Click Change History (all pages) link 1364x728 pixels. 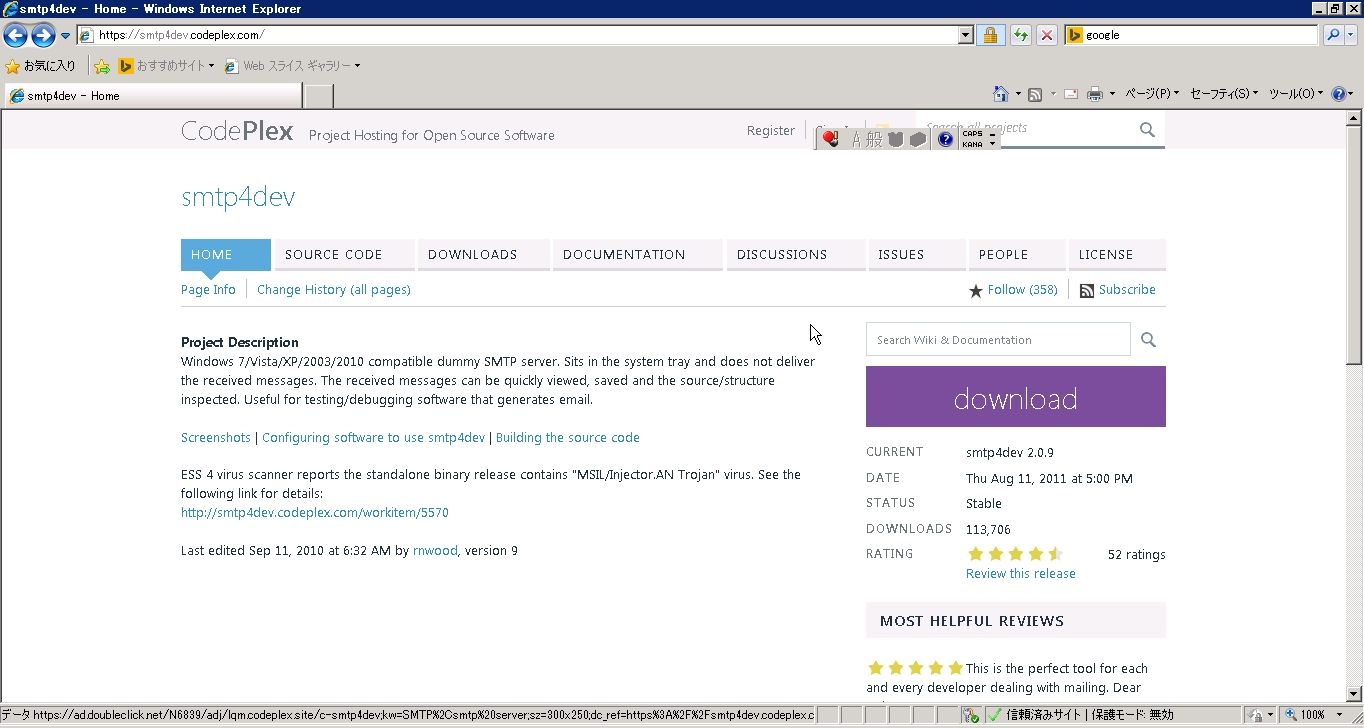(x=334, y=289)
